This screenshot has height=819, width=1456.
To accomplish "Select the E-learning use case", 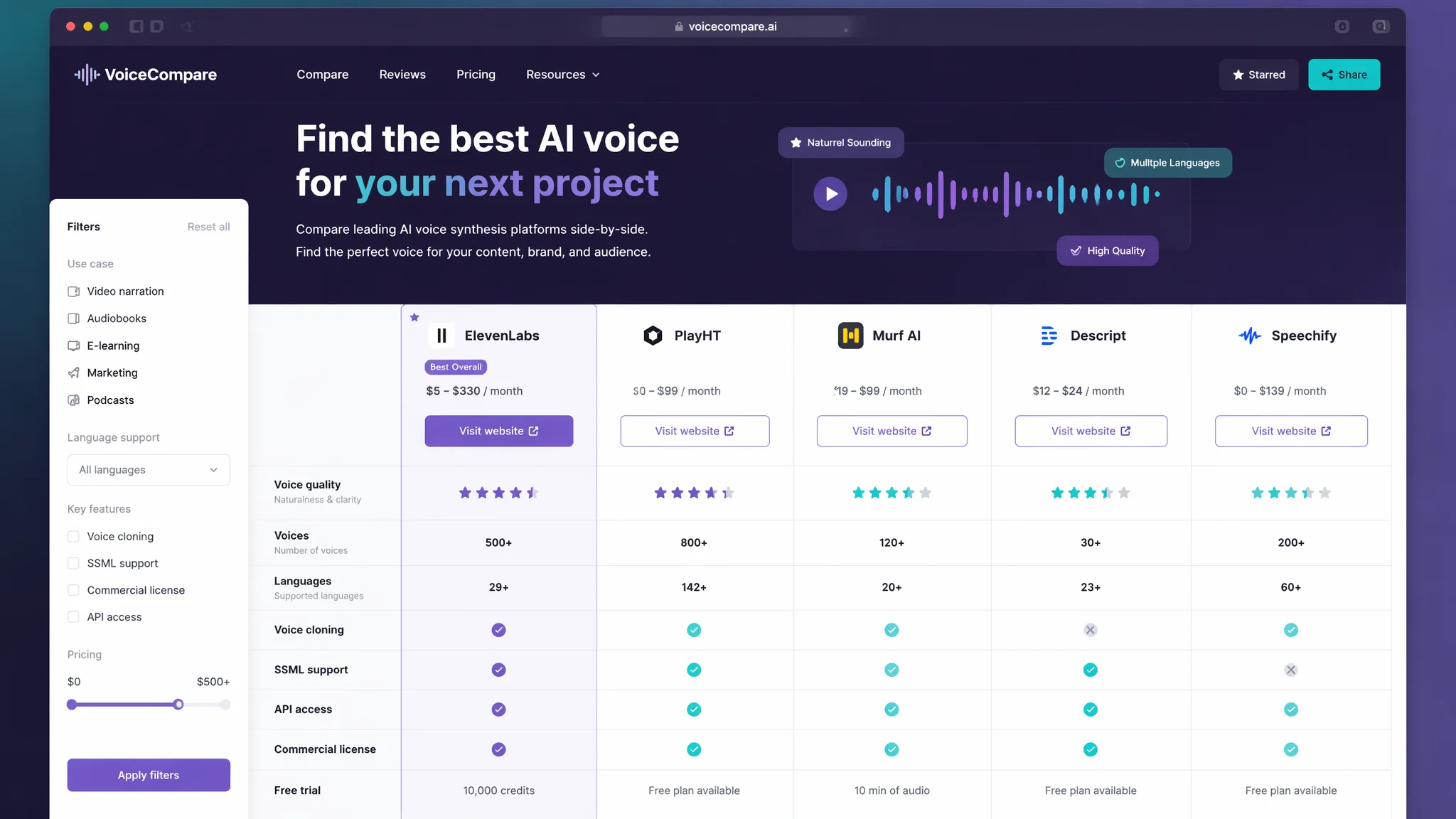I will pyautogui.click(x=104, y=346).
